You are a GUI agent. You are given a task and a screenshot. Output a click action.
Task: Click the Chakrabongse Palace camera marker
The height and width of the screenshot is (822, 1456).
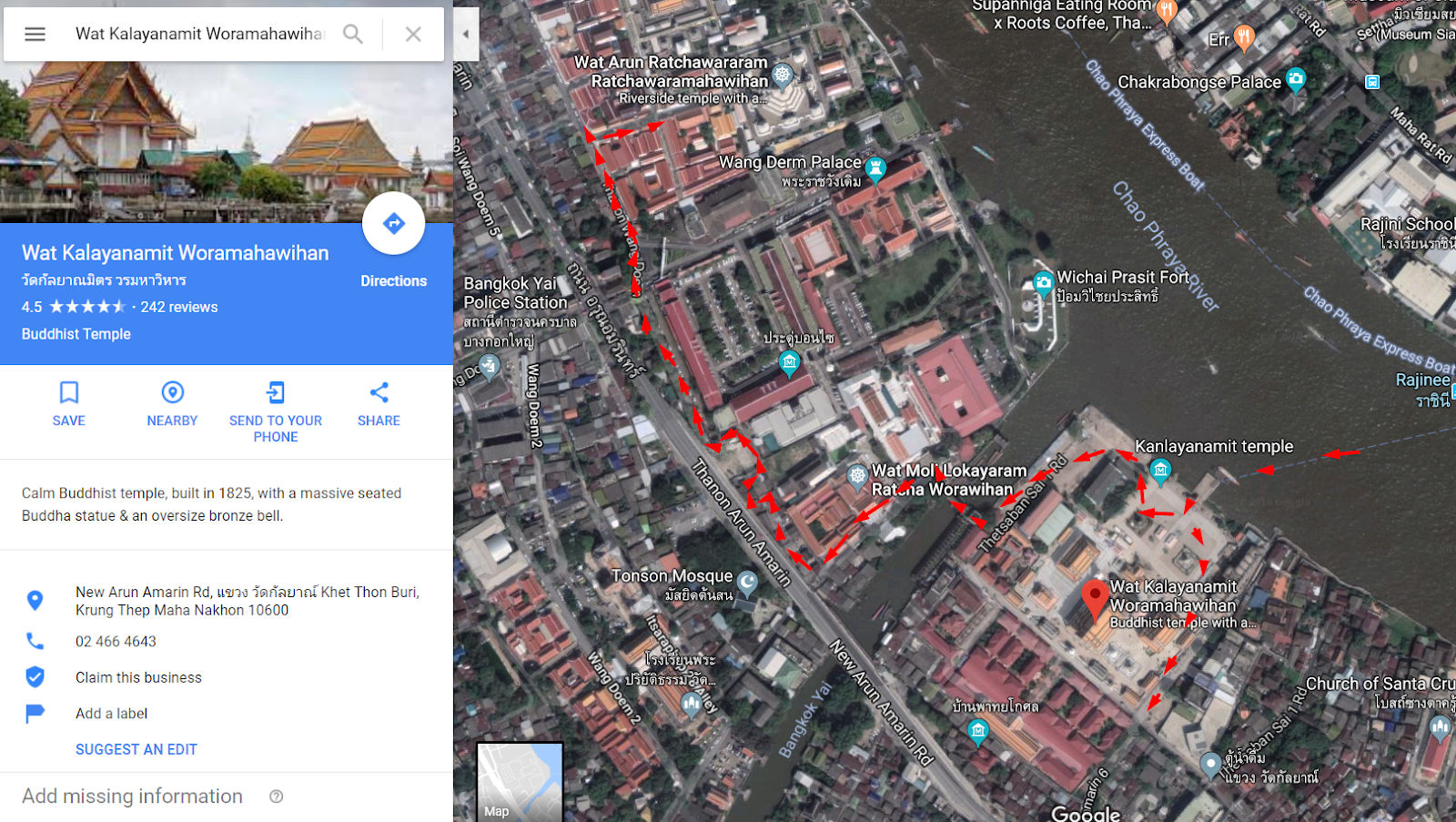(x=1296, y=80)
